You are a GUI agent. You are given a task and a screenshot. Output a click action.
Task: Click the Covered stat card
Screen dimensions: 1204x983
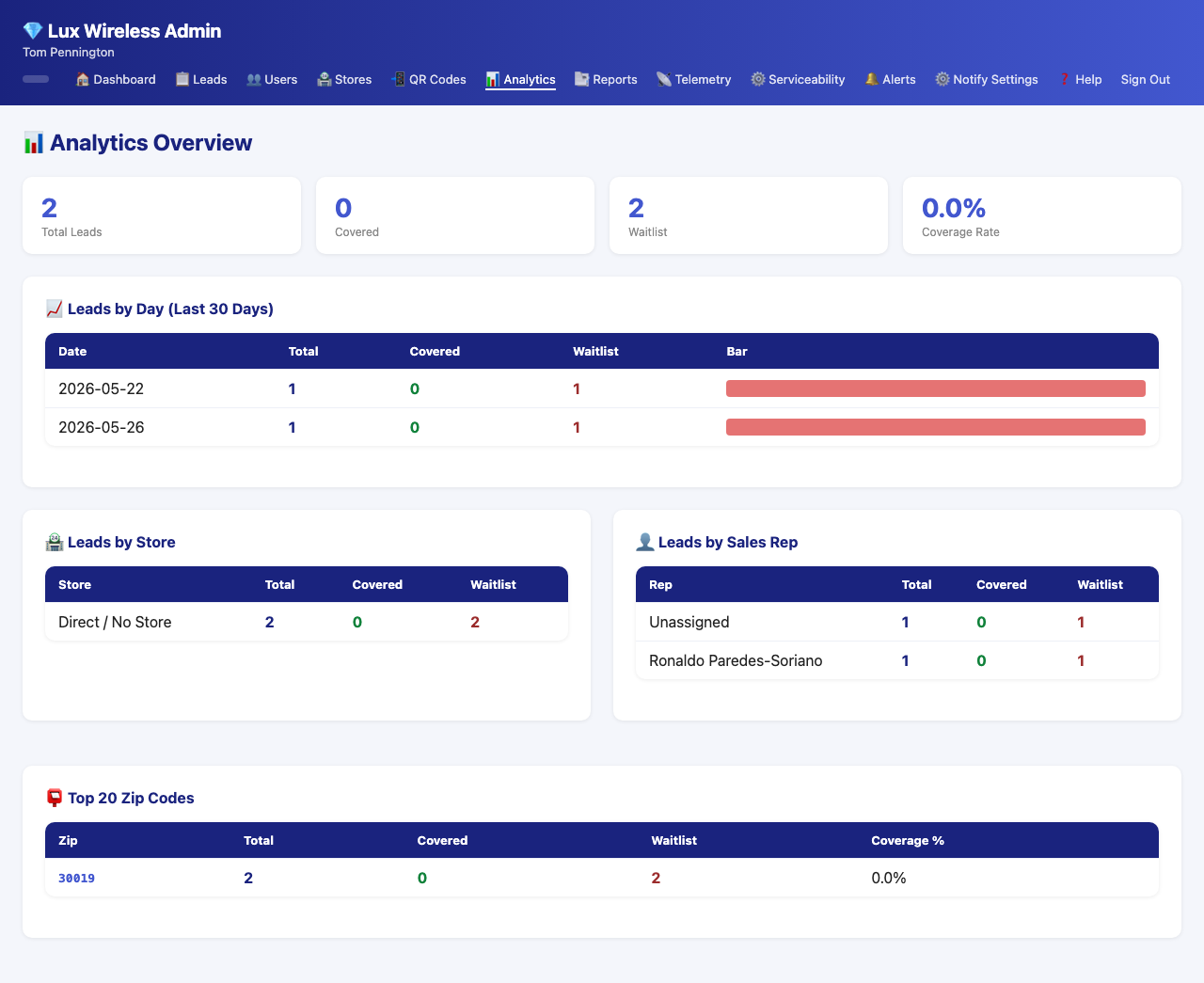click(455, 215)
